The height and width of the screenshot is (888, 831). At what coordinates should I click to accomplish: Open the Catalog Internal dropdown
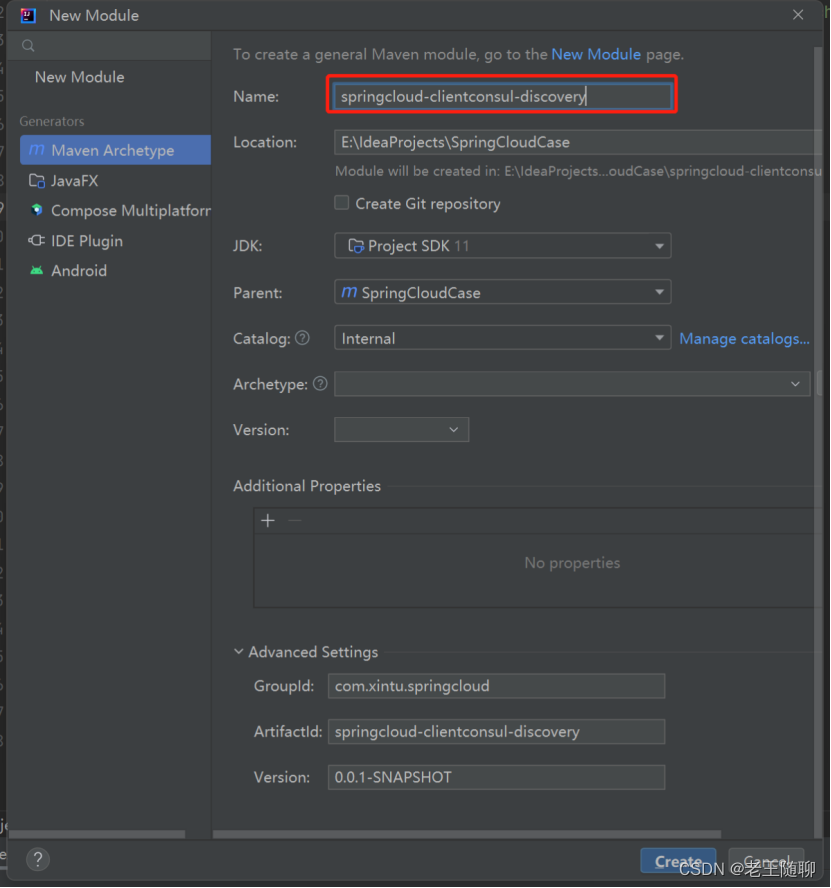(502, 338)
